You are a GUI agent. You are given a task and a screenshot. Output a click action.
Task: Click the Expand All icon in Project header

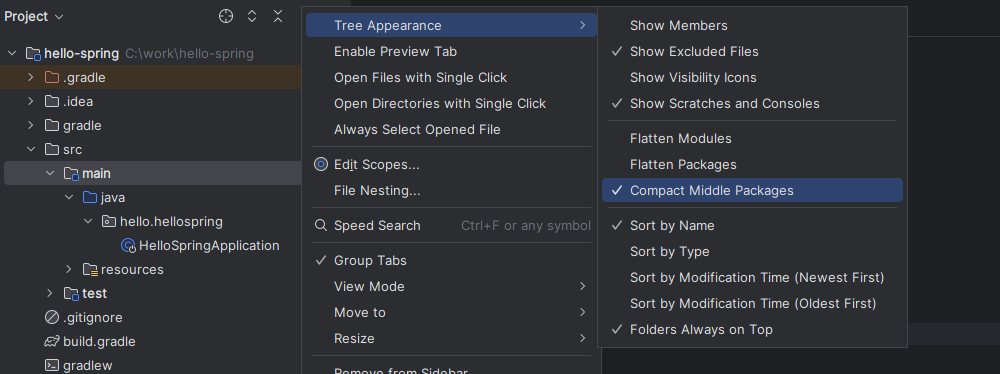click(252, 17)
